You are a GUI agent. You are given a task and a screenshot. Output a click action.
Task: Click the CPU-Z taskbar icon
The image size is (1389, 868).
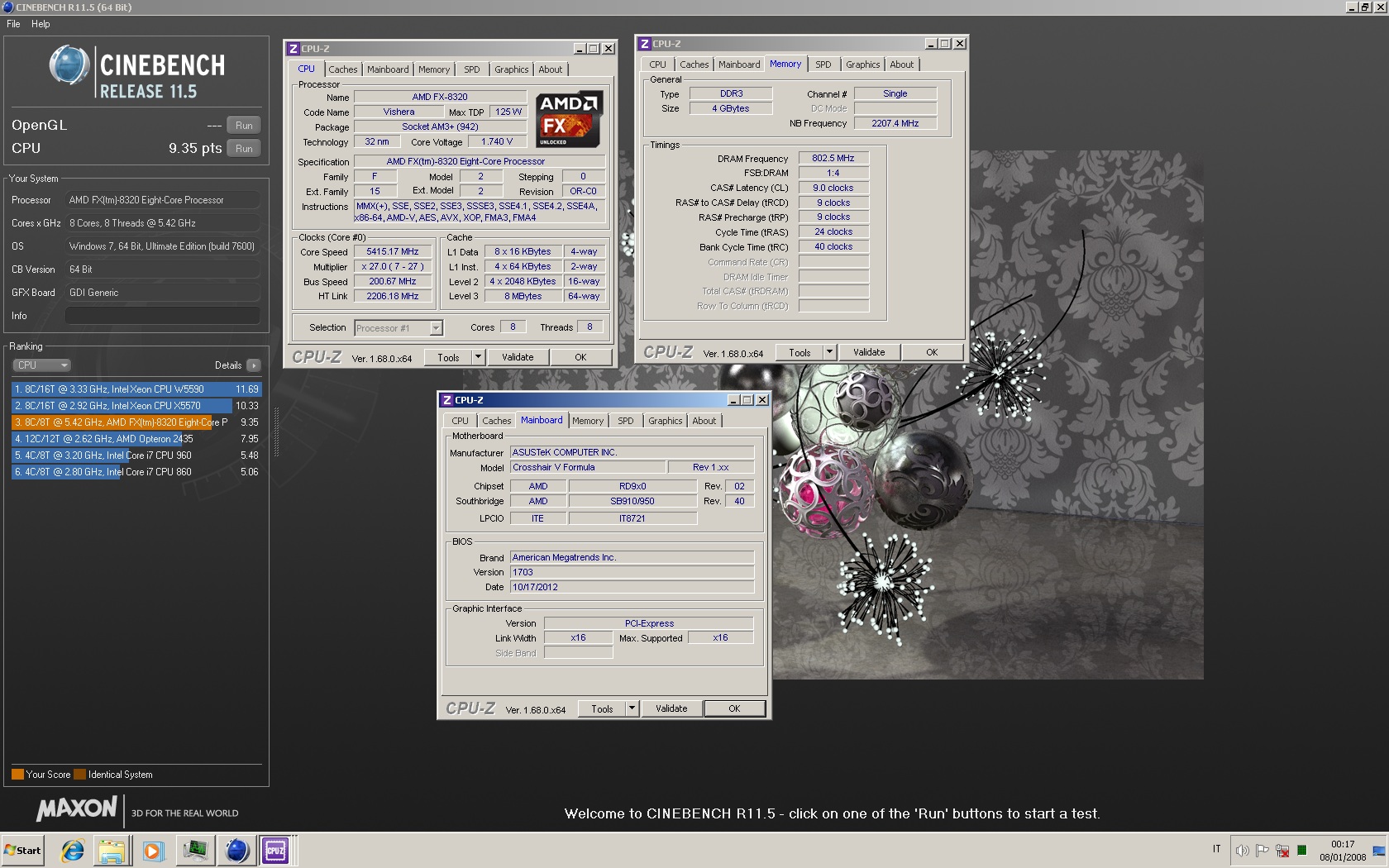point(275,850)
